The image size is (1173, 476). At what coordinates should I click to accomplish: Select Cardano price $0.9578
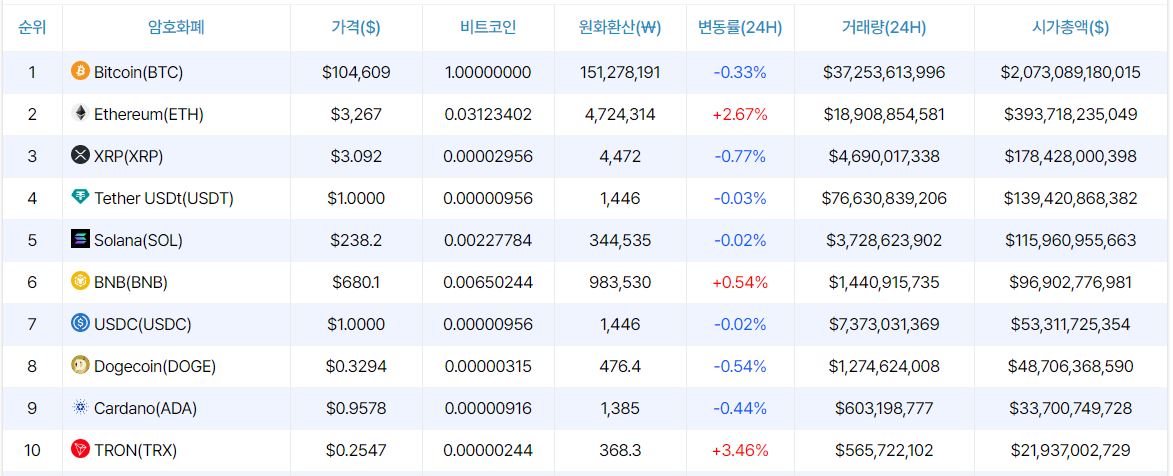[356, 408]
